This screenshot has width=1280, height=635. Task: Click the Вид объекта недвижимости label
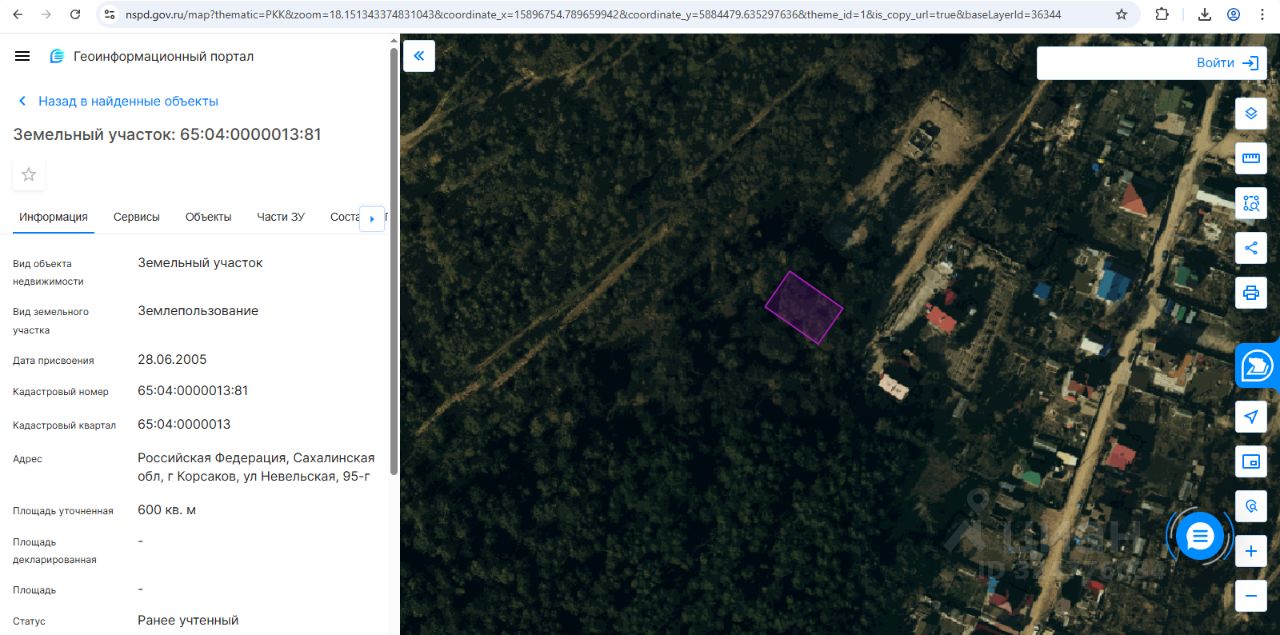[x=48, y=273]
